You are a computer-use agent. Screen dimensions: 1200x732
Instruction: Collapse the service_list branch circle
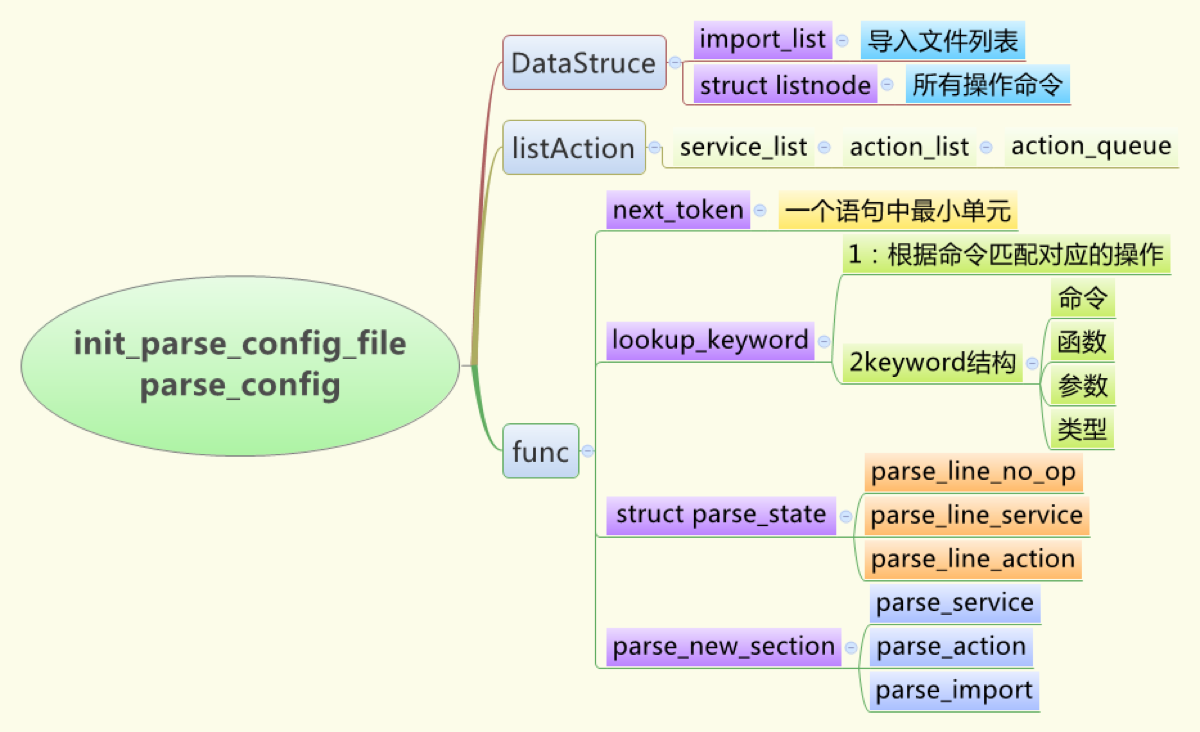(824, 147)
